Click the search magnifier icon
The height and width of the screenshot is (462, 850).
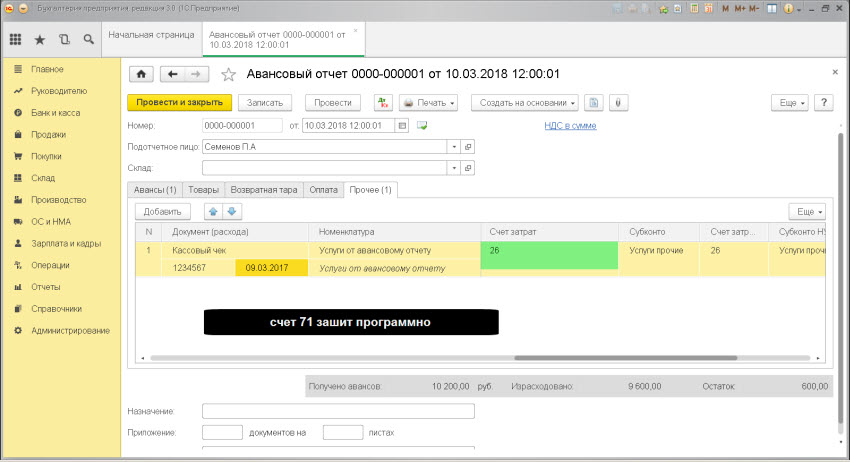[89, 40]
